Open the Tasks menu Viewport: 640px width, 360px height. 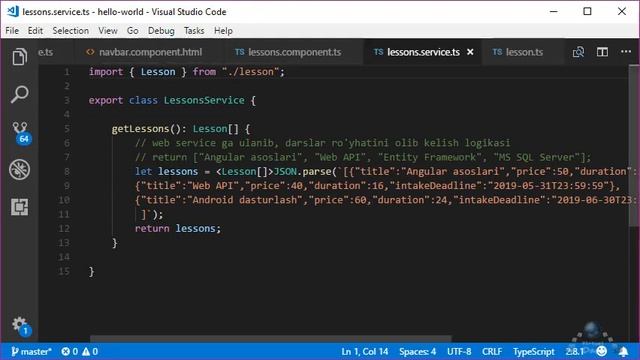click(194, 31)
